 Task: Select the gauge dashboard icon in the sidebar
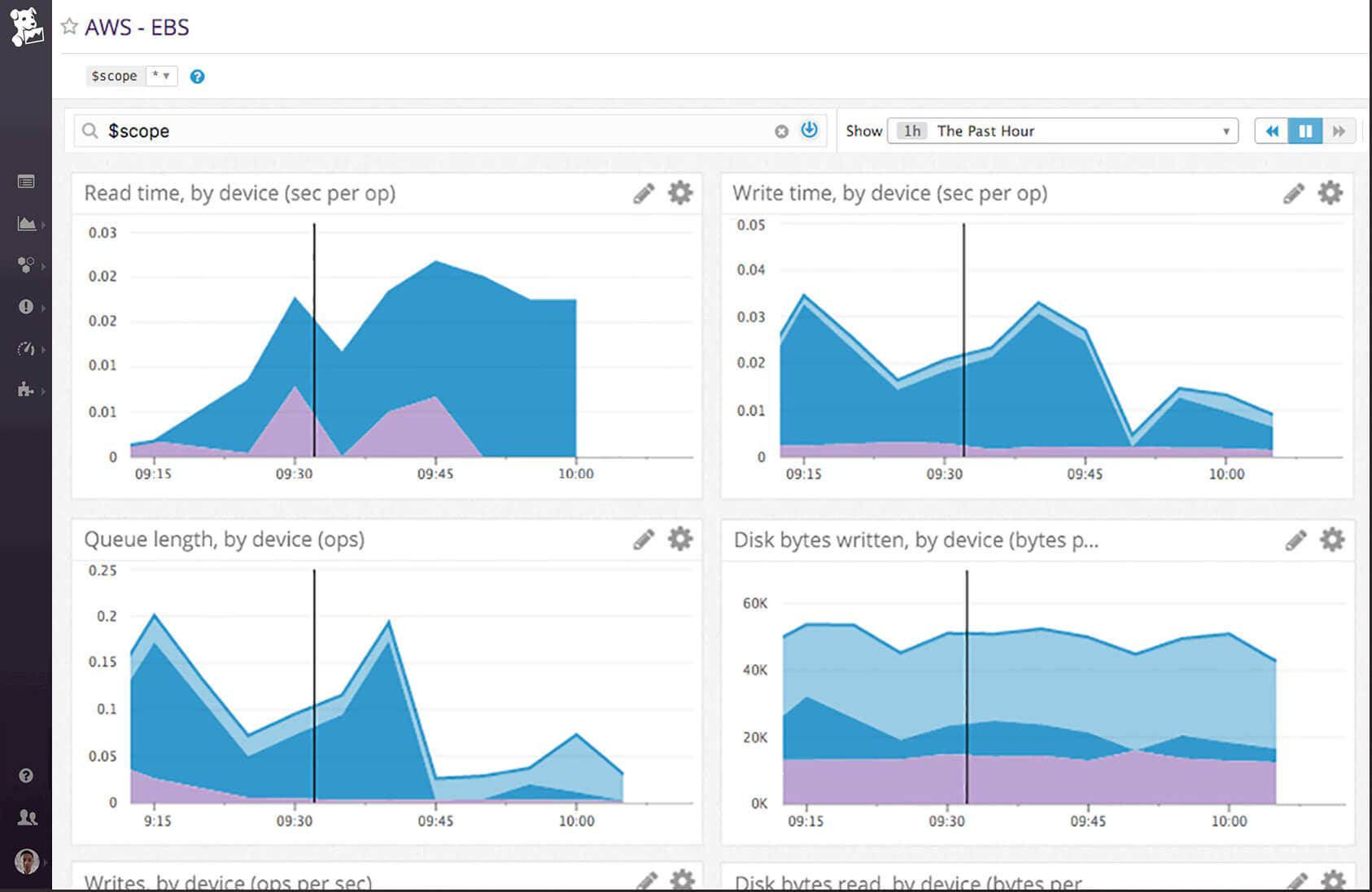click(x=27, y=349)
